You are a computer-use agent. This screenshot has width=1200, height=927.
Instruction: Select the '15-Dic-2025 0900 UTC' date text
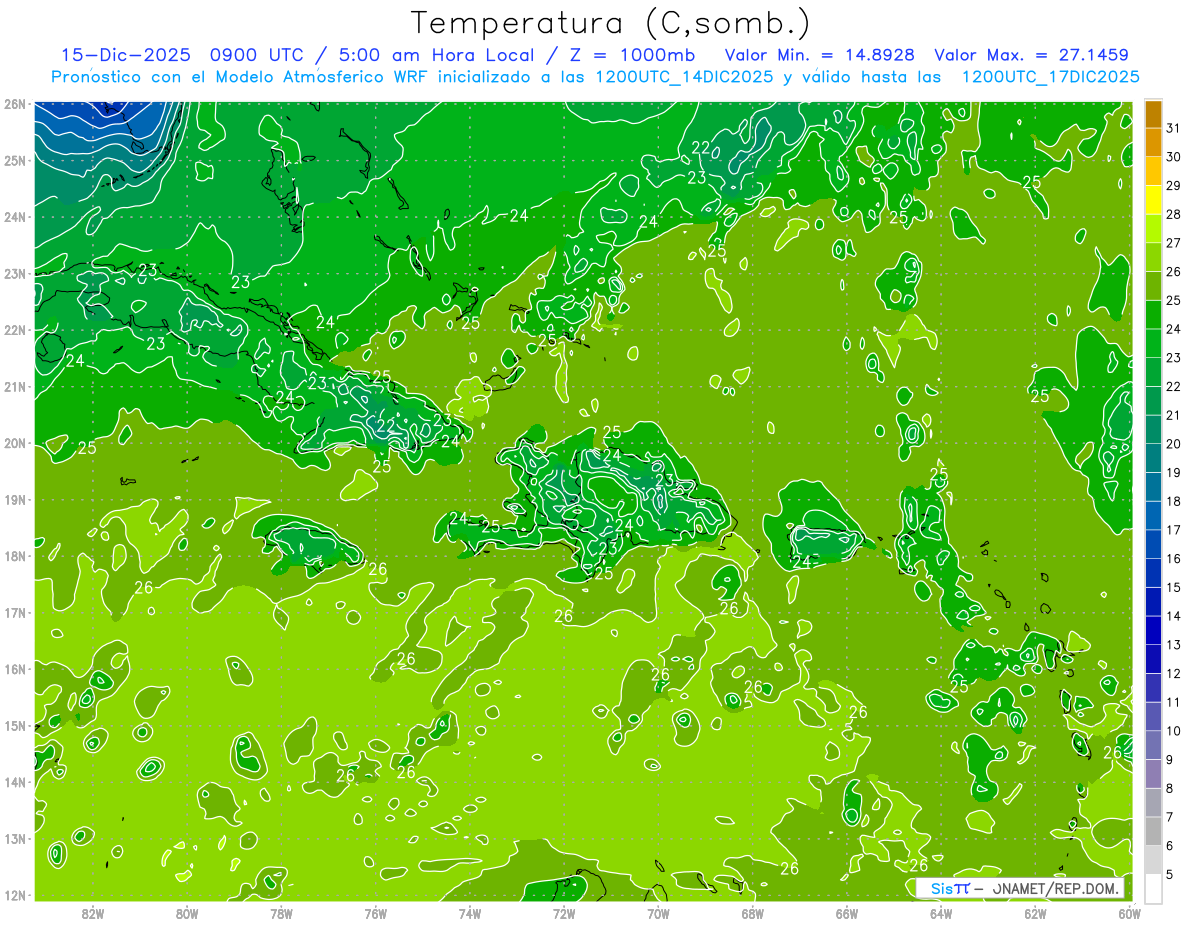coord(182,55)
